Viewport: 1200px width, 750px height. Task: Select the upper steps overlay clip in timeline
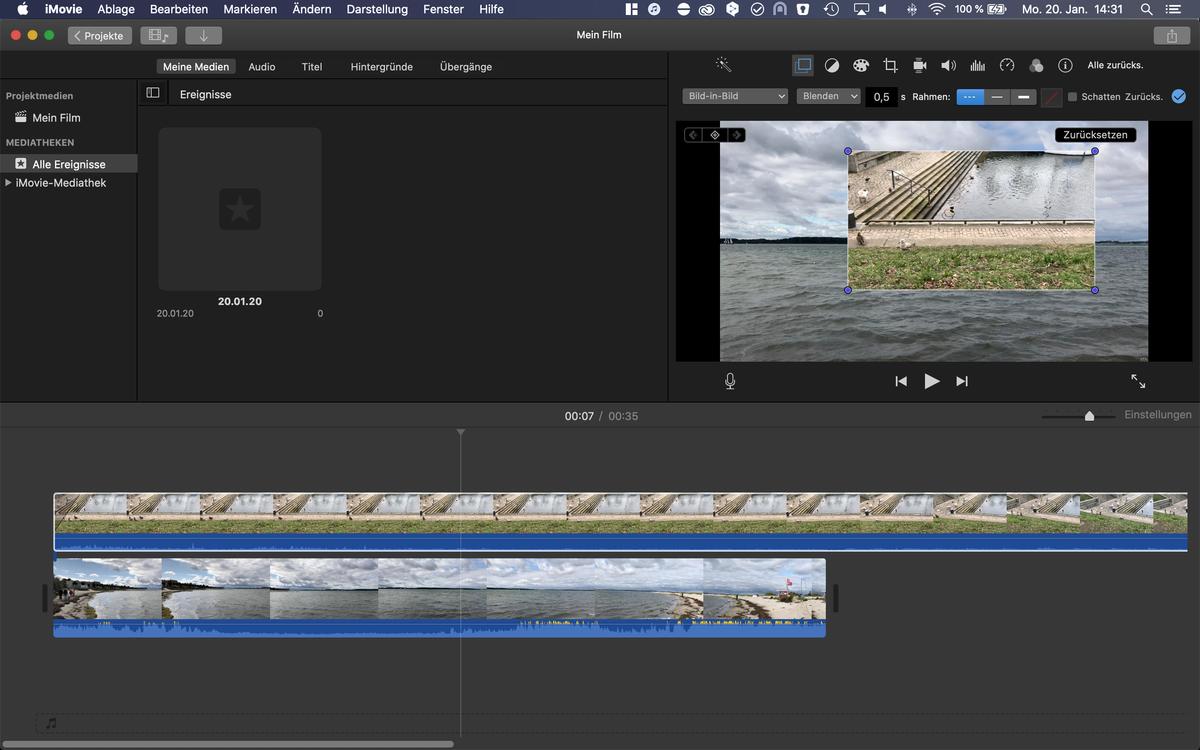(620, 521)
